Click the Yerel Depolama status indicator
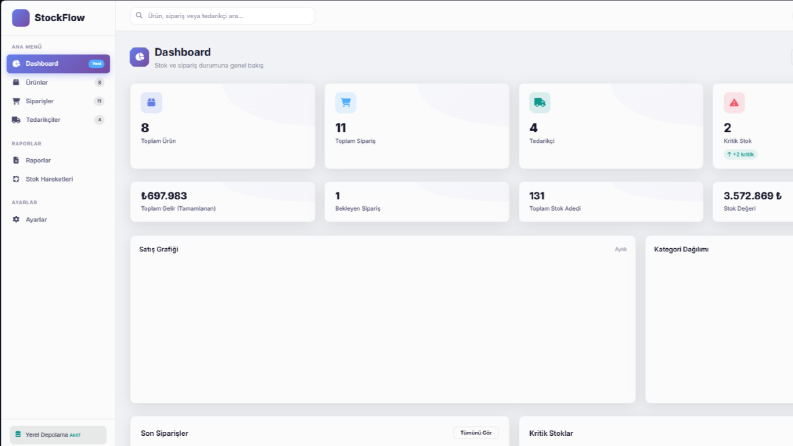Image resolution: width=793 pixels, height=446 pixels. pyautogui.click(x=58, y=435)
